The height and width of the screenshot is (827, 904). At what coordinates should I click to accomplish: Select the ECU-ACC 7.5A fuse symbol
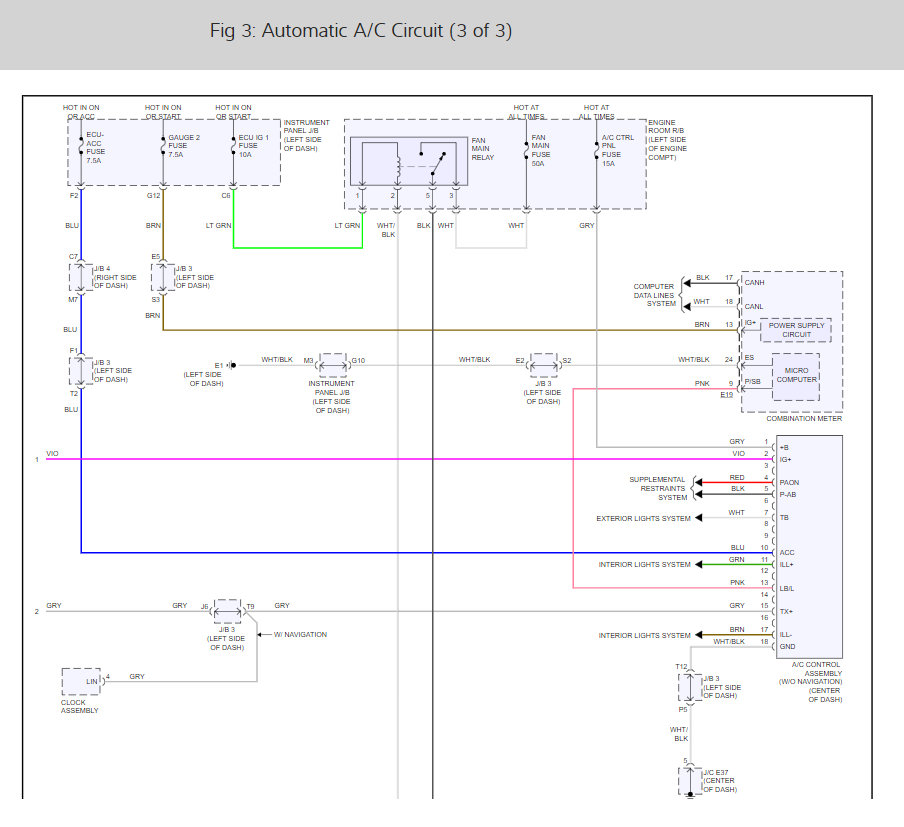click(81, 148)
